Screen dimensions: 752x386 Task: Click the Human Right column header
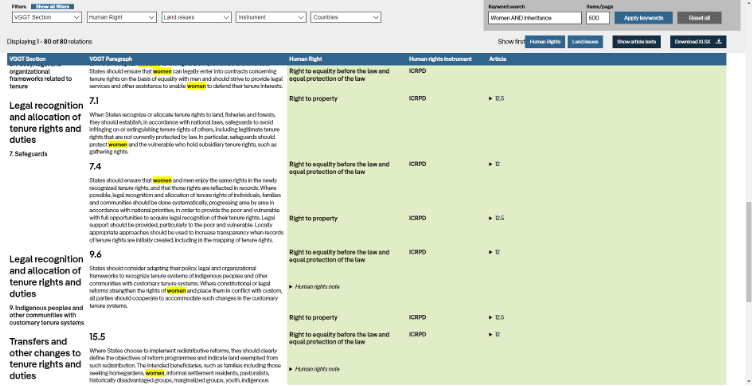pos(306,59)
